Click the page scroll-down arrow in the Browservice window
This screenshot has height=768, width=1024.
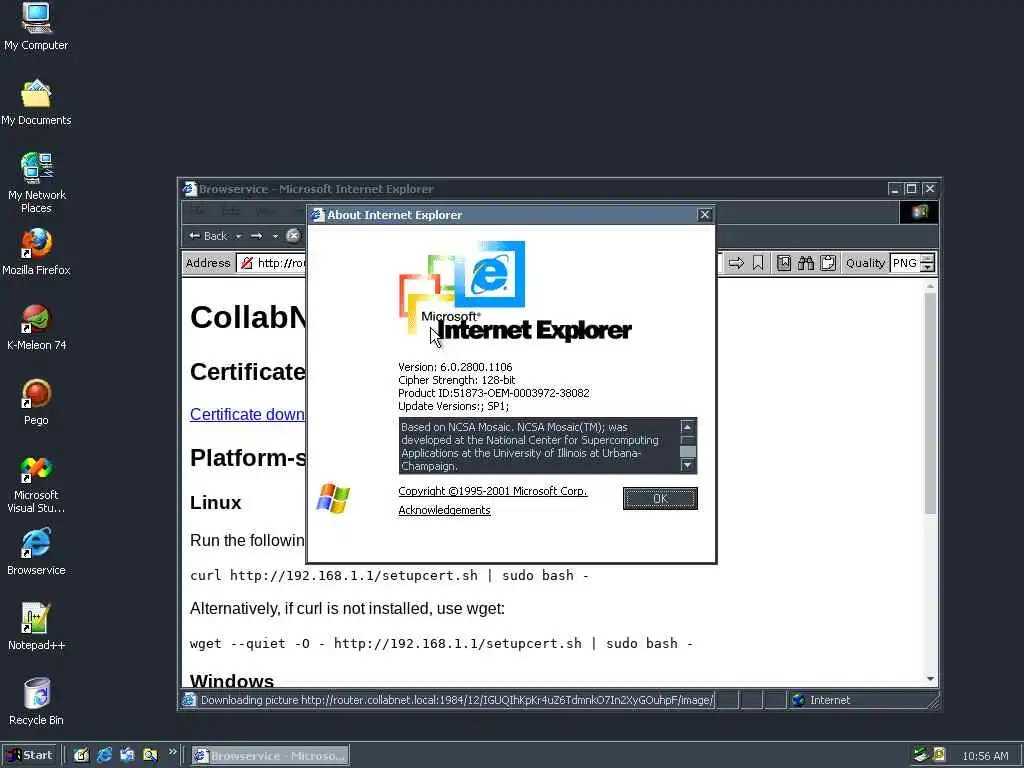pyautogui.click(x=930, y=679)
